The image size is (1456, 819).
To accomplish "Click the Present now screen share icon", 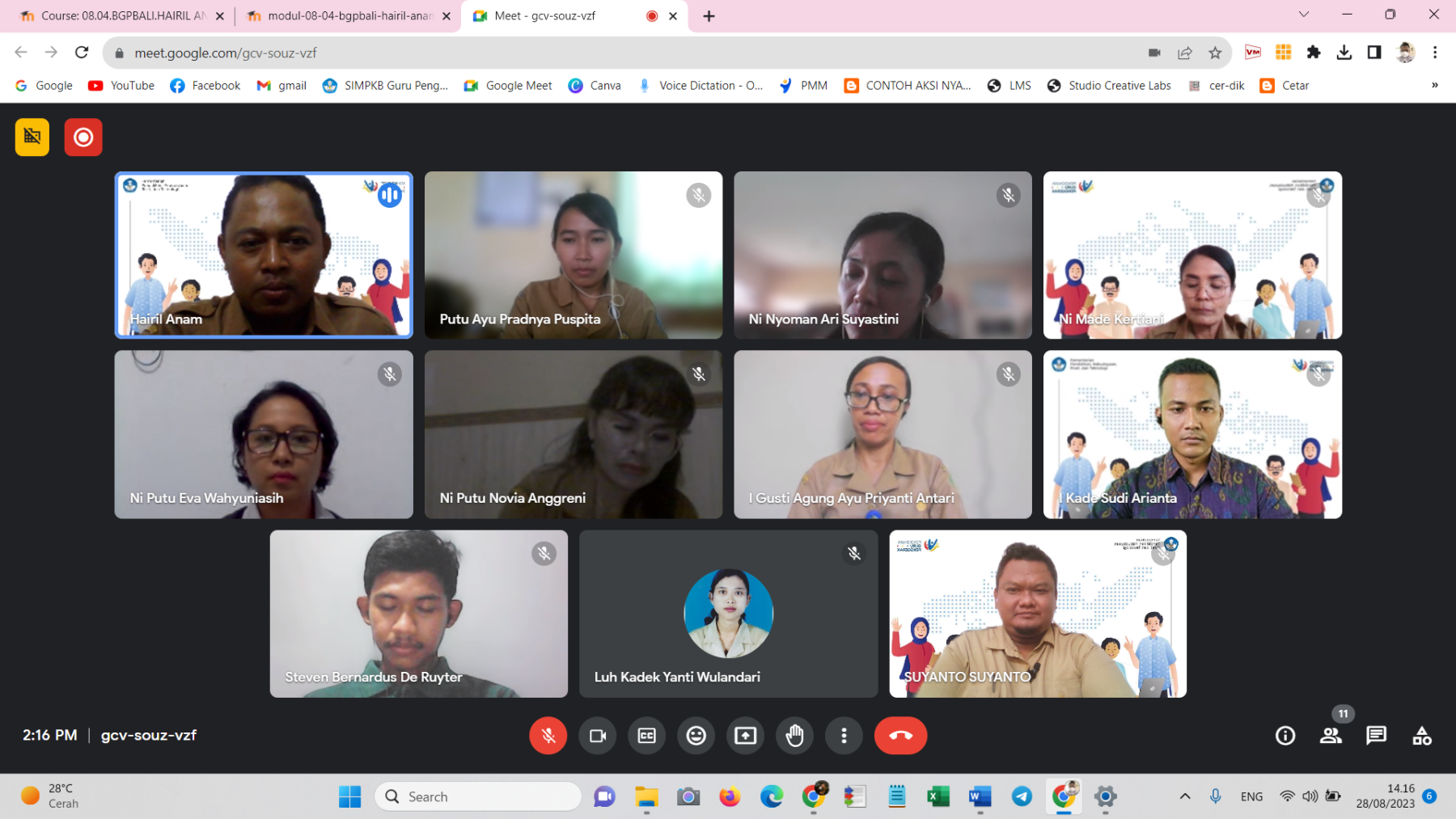I will coord(745,735).
